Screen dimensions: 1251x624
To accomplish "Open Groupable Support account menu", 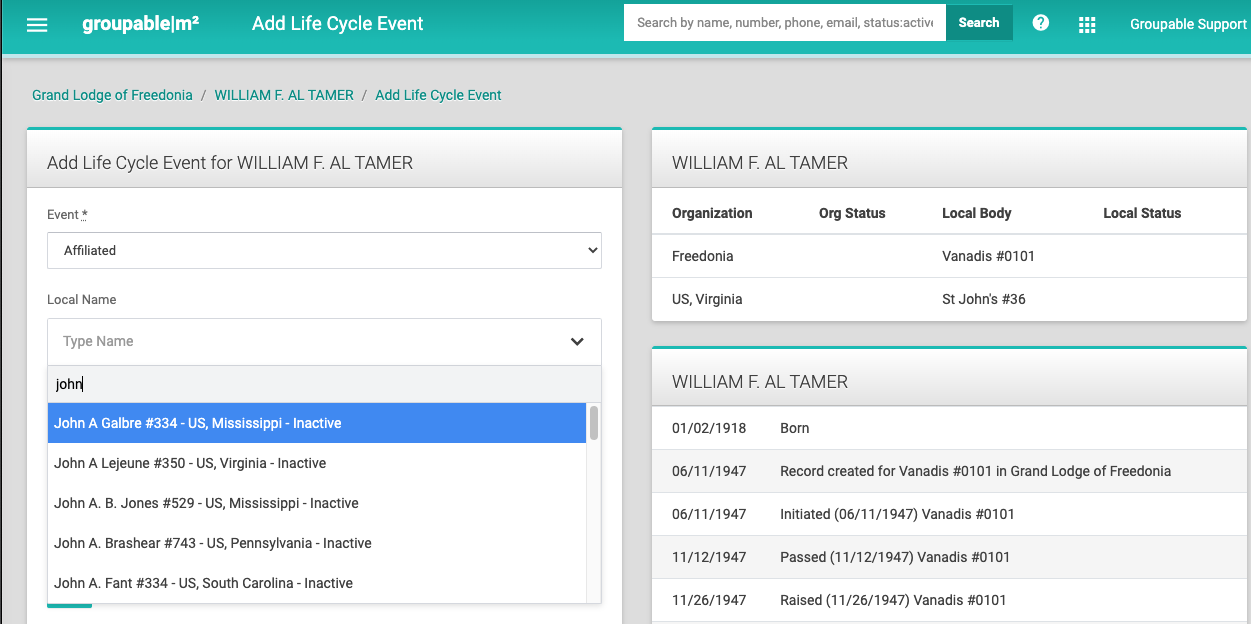I will pyautogui.click(x=1188, y=24).
